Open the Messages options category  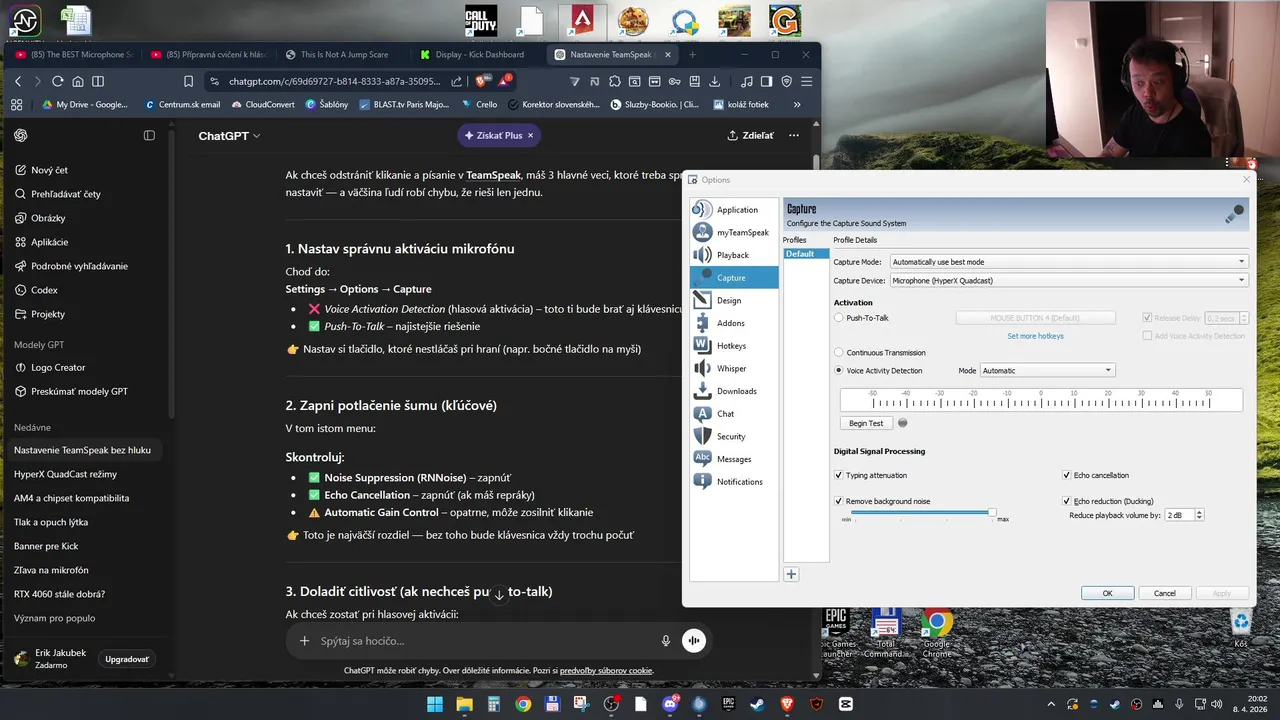(x=735, y=459)
